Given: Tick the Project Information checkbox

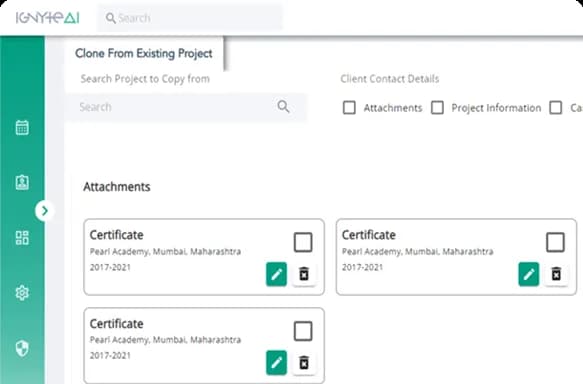Looking at the screenshot, I should 437,108.
